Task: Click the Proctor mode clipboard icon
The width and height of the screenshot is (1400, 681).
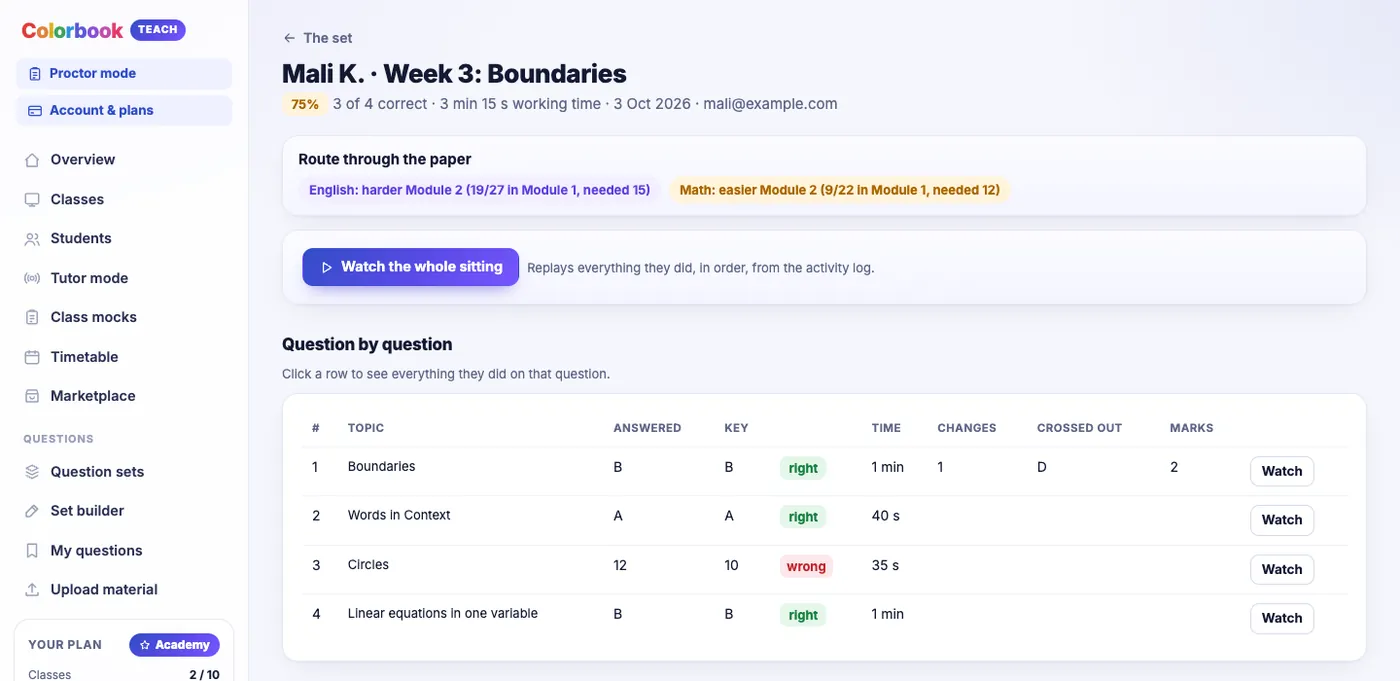Action: coord(35,74)
